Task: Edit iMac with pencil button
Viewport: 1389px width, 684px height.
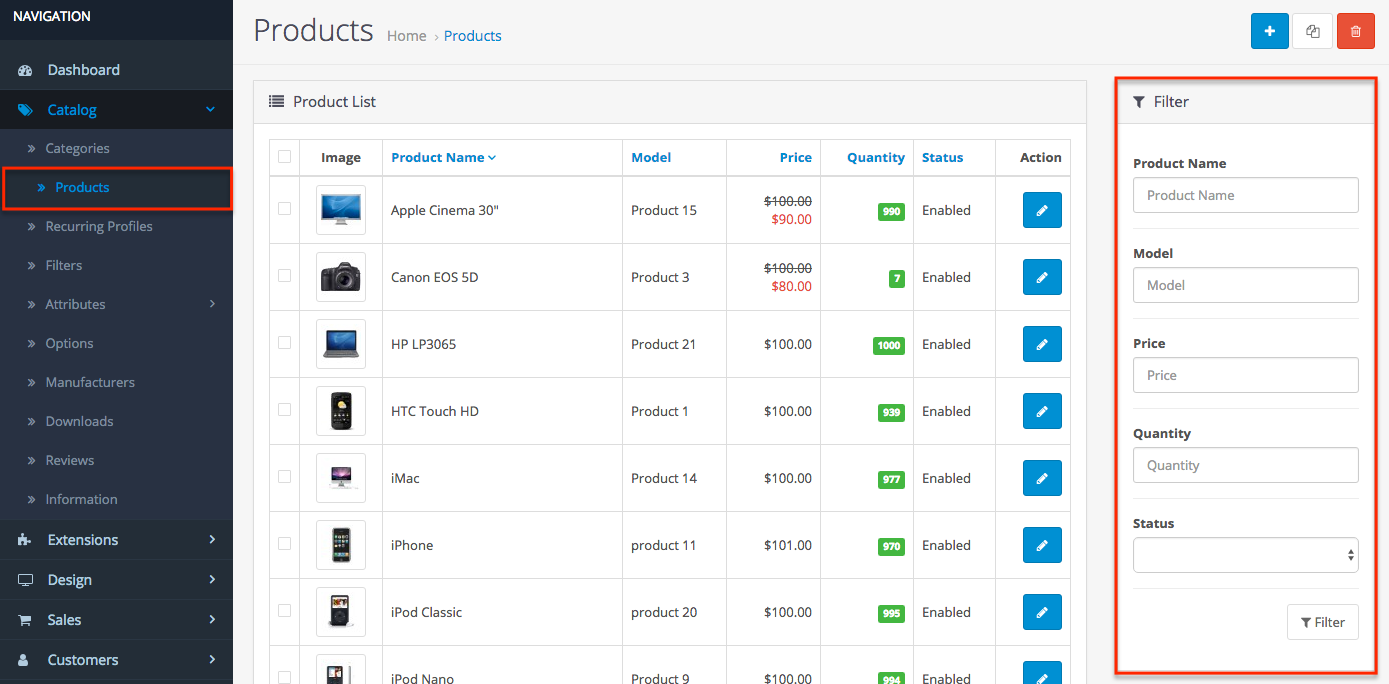Action: tap(1042, 478)
